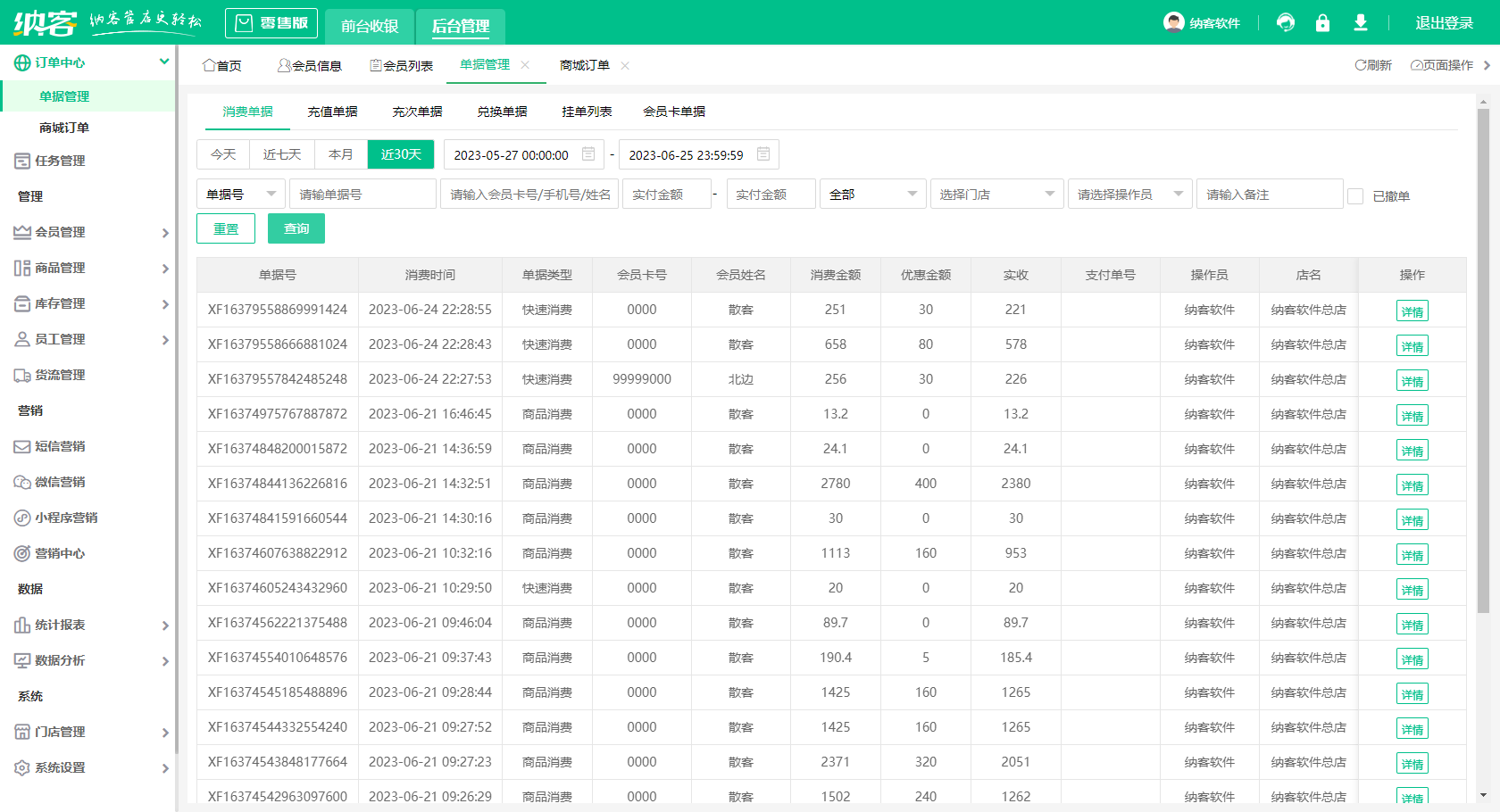Expand the 统计报表 submenu arrow
This screenshot has width=1500, height=812.
click(x=165, y=626)
